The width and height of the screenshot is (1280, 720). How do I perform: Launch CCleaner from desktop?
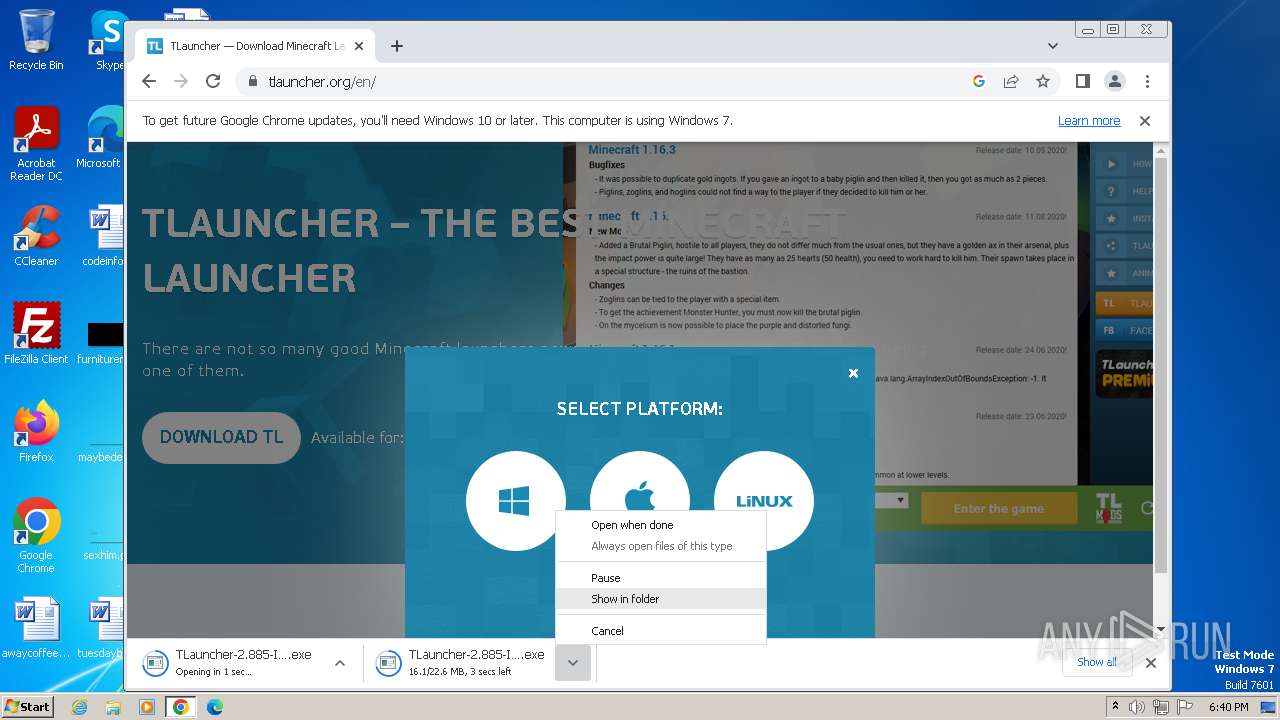[36, 236]
